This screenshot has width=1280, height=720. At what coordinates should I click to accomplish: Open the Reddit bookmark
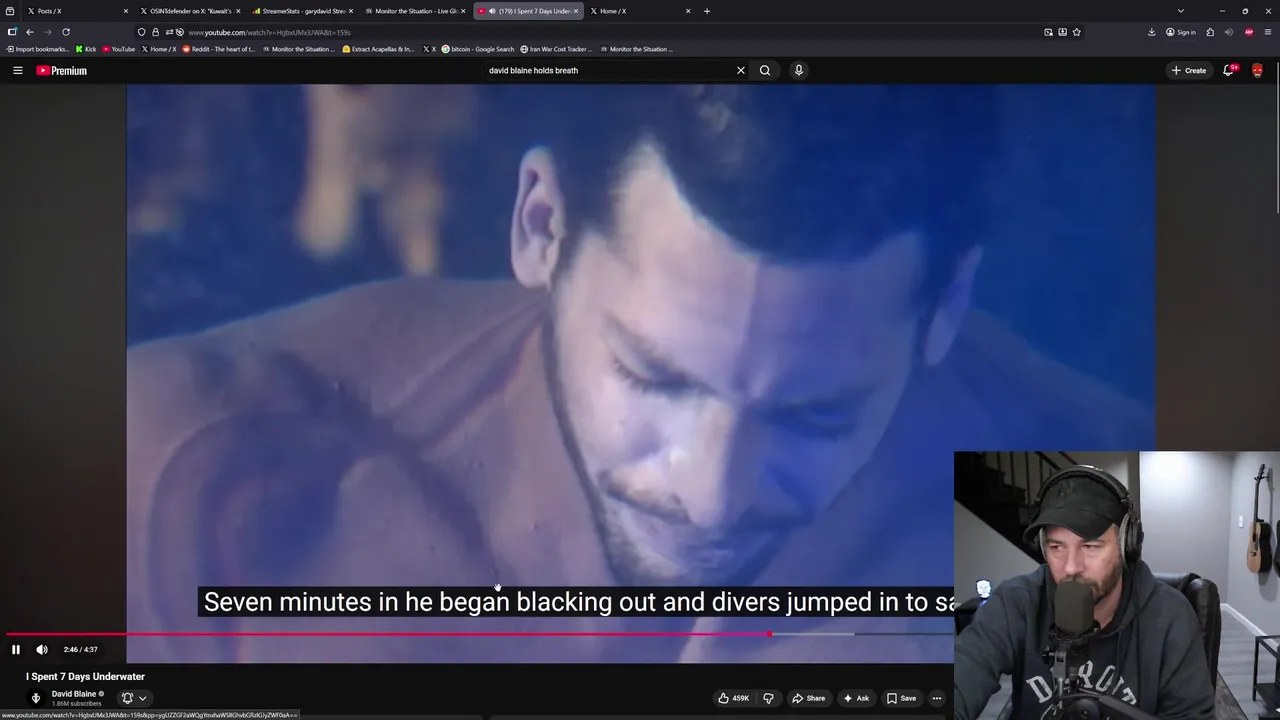[x=219, y=49]
